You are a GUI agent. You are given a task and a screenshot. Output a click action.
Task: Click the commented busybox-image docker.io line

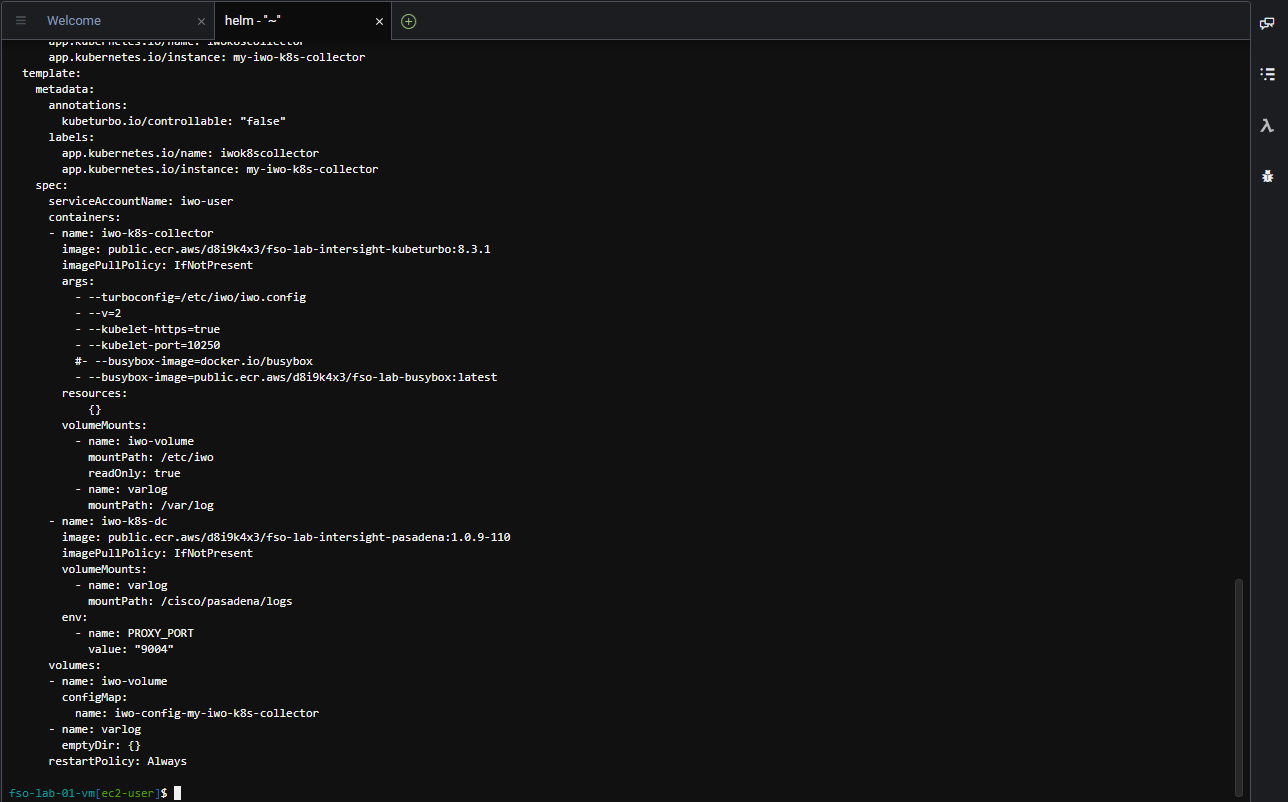click(x=194, y=361)
